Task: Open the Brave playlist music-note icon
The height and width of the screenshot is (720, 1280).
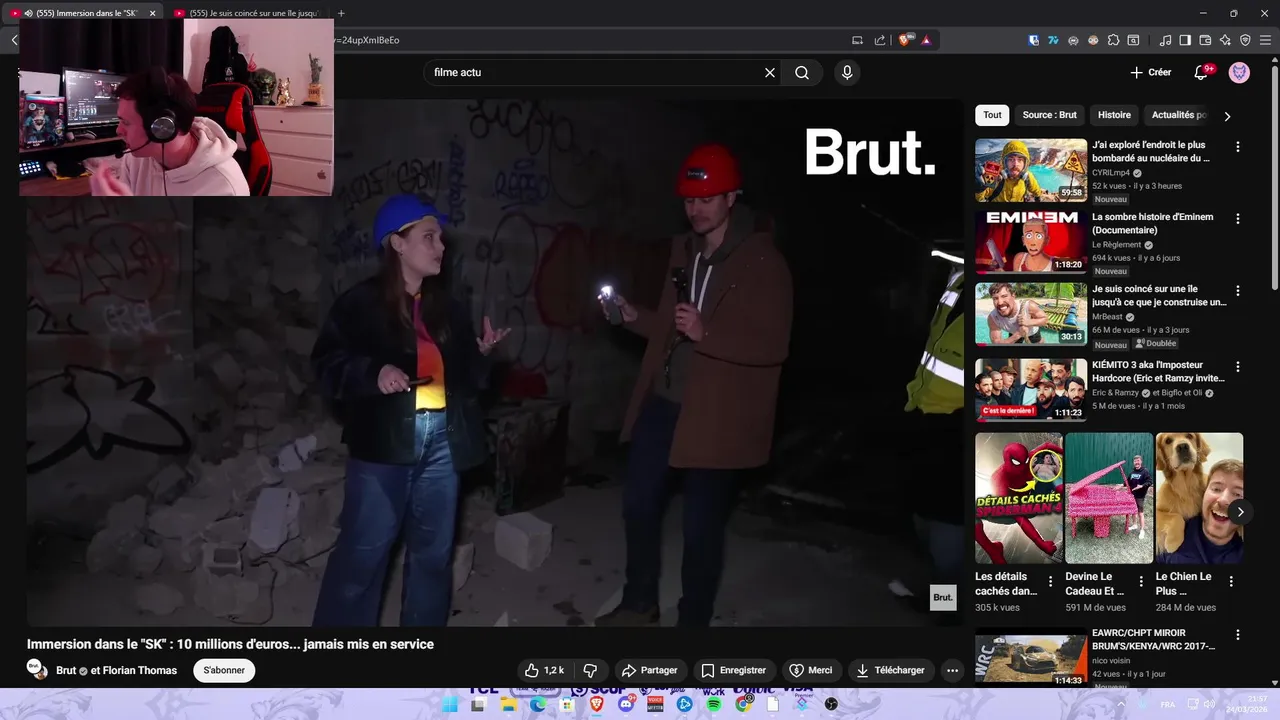Action: tap(1166, 40)
